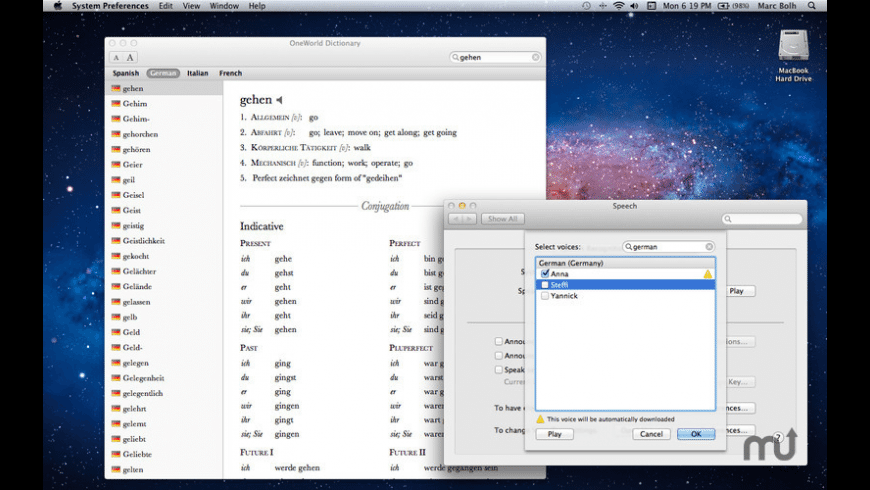Screen dimensions: 870x490
Task: Open the Edit menu
Action: click(x=165, y=6)
